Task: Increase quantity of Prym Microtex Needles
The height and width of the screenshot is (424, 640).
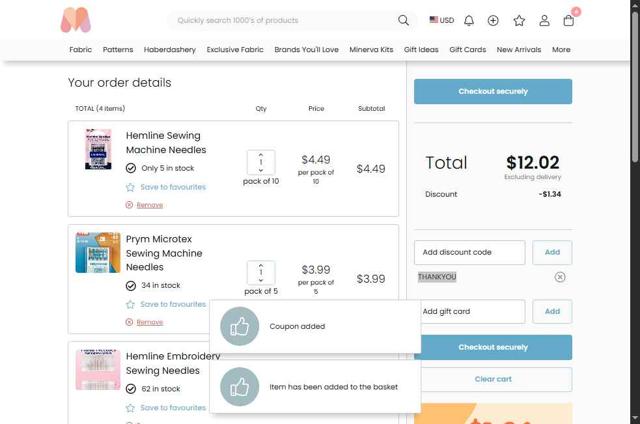Action: [x=261, y=265]
